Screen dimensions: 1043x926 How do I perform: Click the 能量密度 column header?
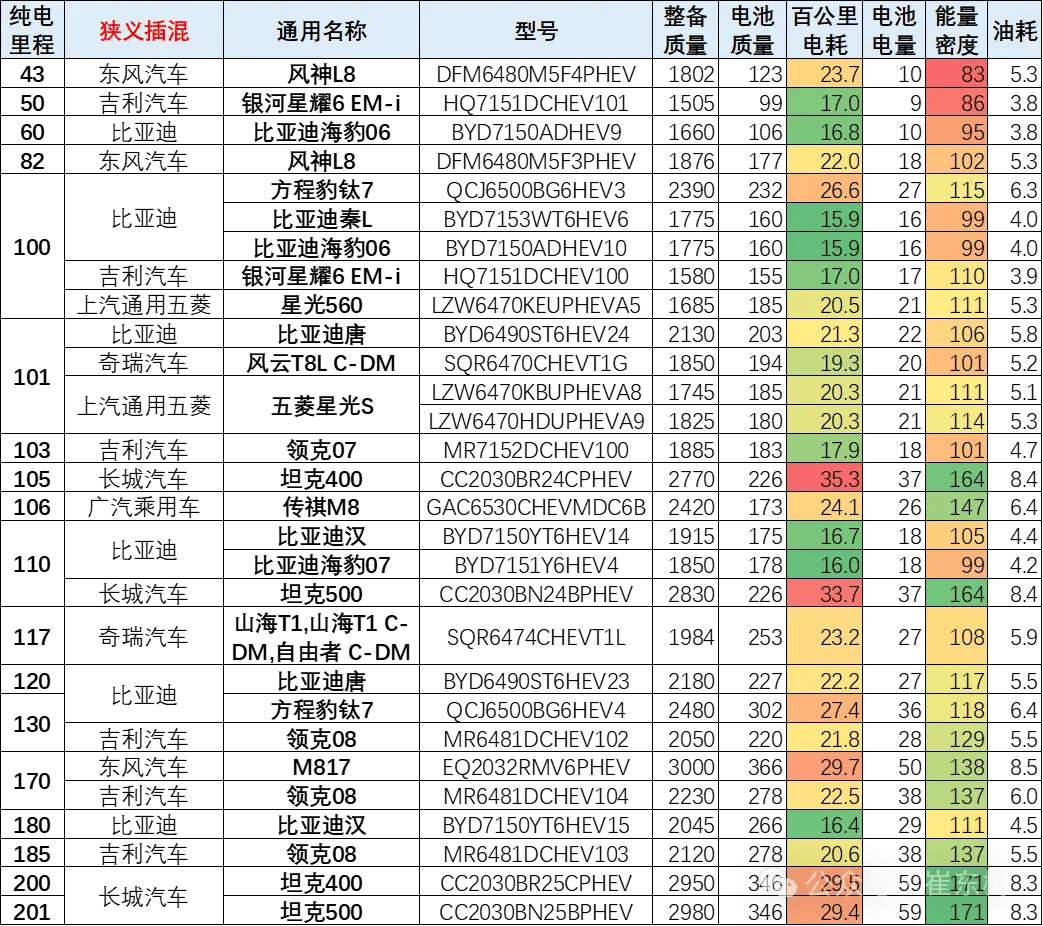click(x=957, y=30)
